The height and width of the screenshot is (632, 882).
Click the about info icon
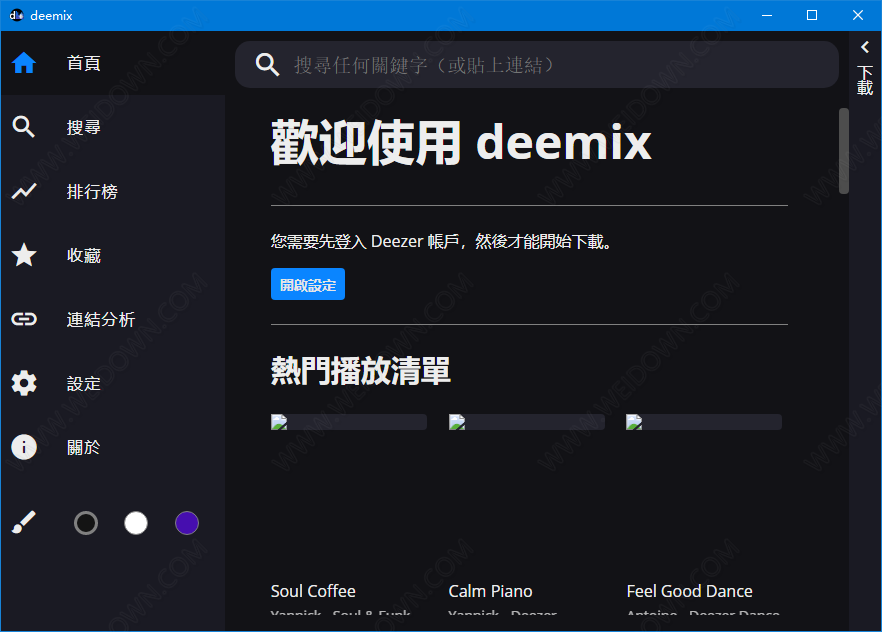click(24, 448)
